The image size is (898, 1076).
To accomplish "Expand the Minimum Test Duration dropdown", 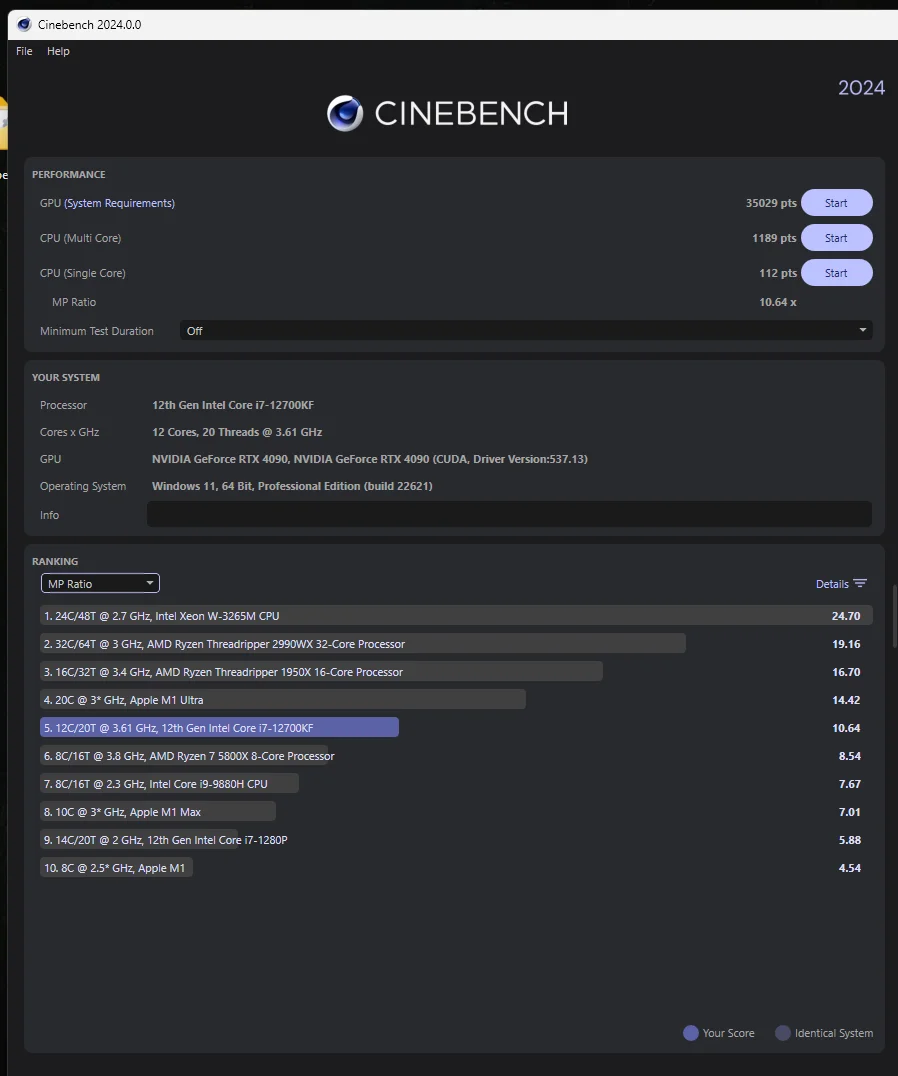I will tap(526, 331).
